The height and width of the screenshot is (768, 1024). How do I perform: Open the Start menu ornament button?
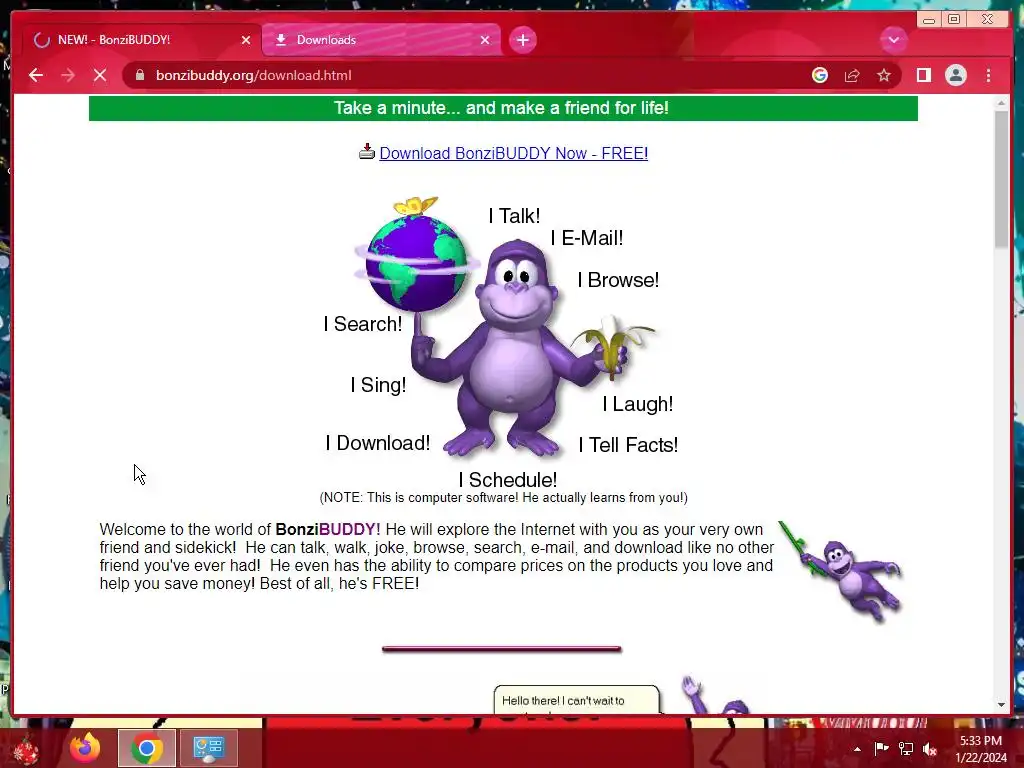pos(25,749)
